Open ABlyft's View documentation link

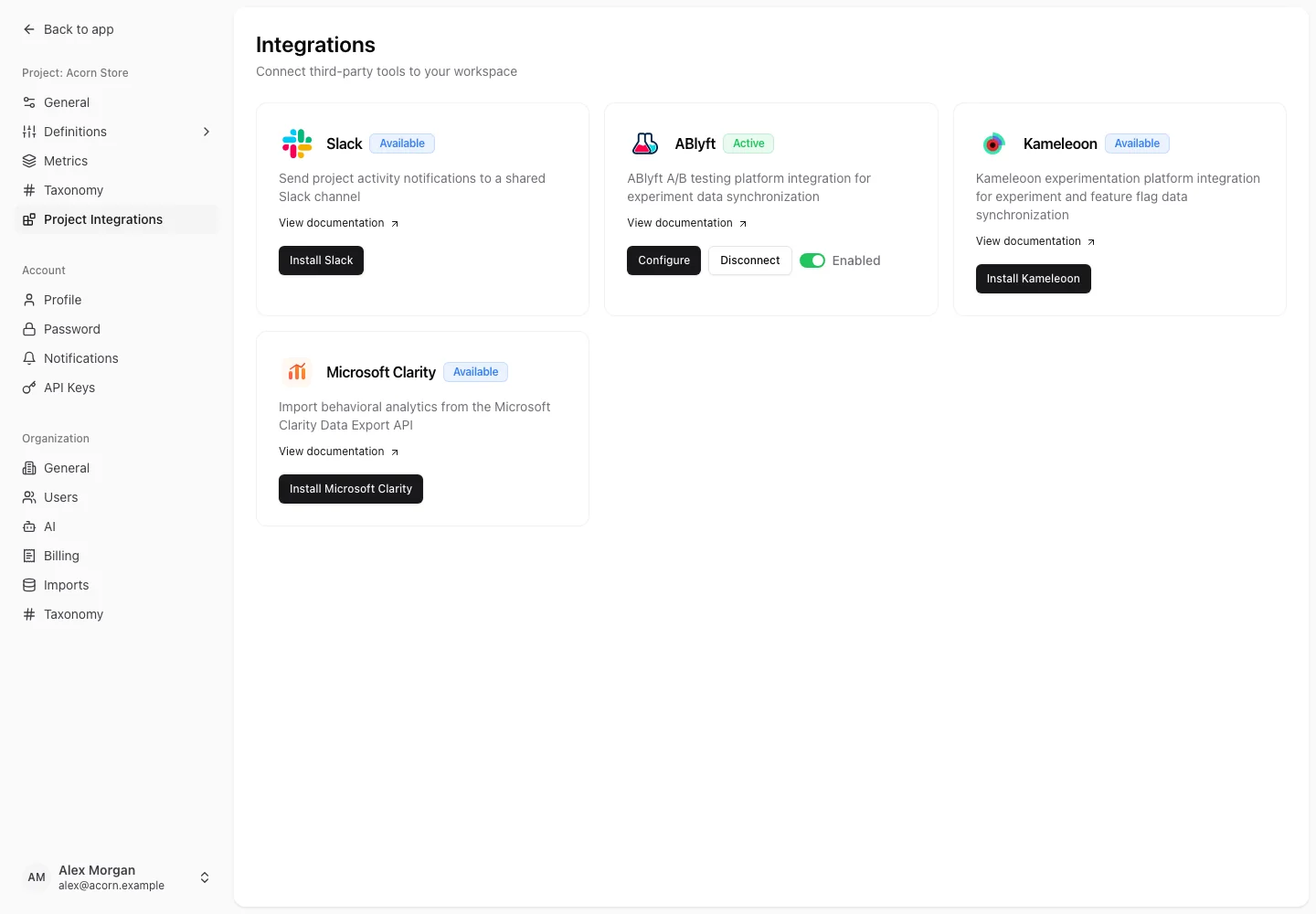(687, 223)
